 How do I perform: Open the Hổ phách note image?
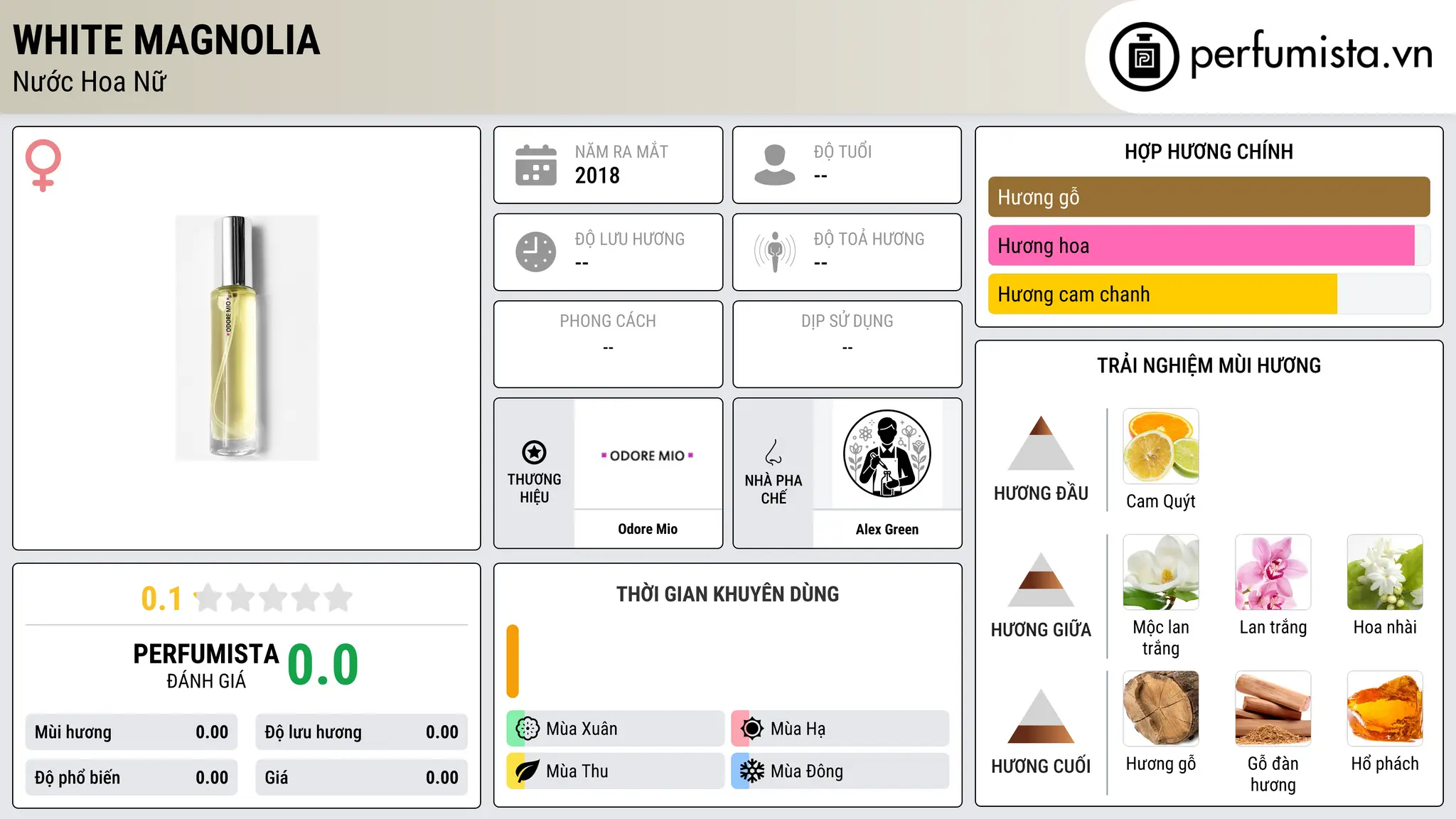tap(1385, 709)
